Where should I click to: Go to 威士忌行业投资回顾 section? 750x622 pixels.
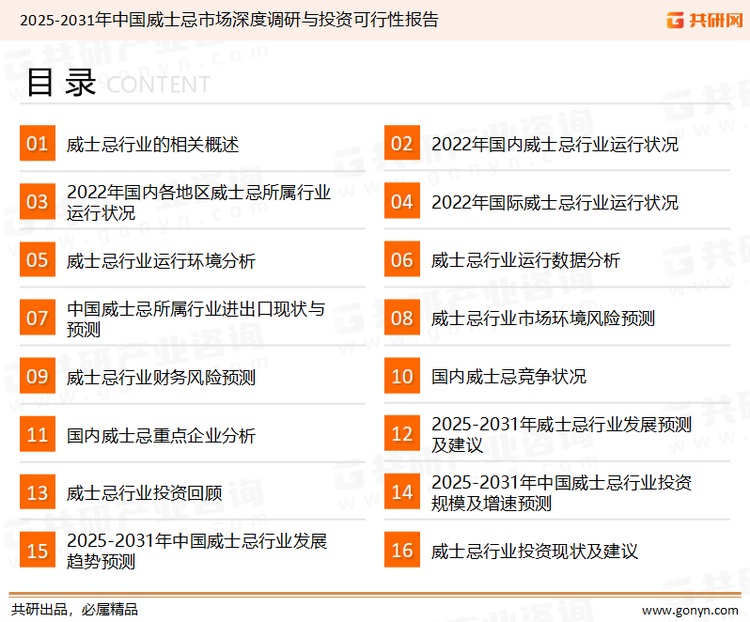tap(144, 493)
